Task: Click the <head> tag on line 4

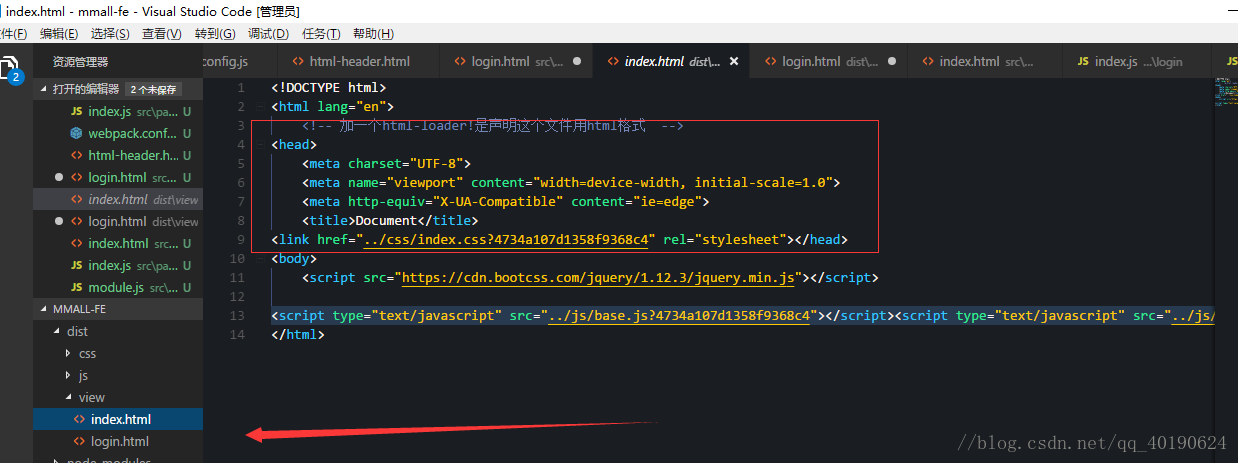Action: tap(294, 144)
